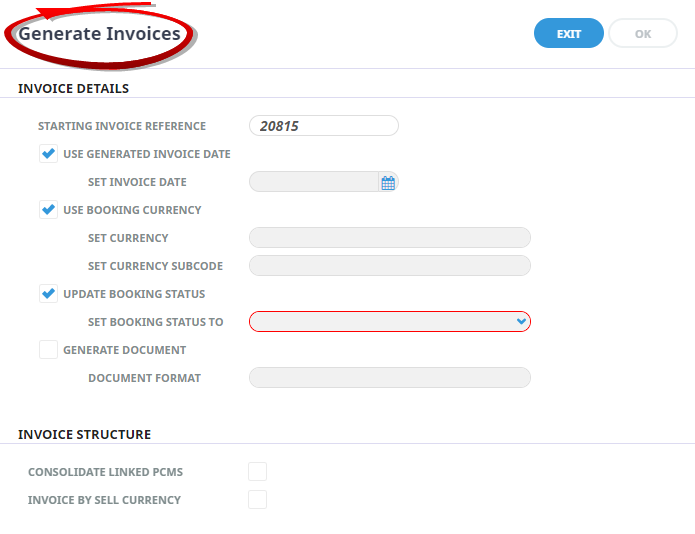Viewport: 695px width, 534px height.
Task: Uncheck Use Generated Invoice Date
Action: (48, 154)
